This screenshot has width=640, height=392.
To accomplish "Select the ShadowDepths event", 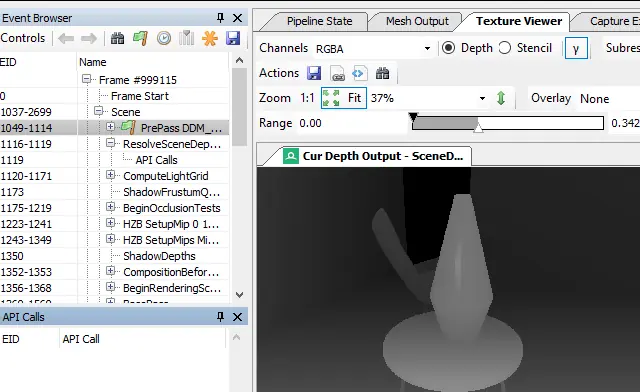I will (159, 256).
